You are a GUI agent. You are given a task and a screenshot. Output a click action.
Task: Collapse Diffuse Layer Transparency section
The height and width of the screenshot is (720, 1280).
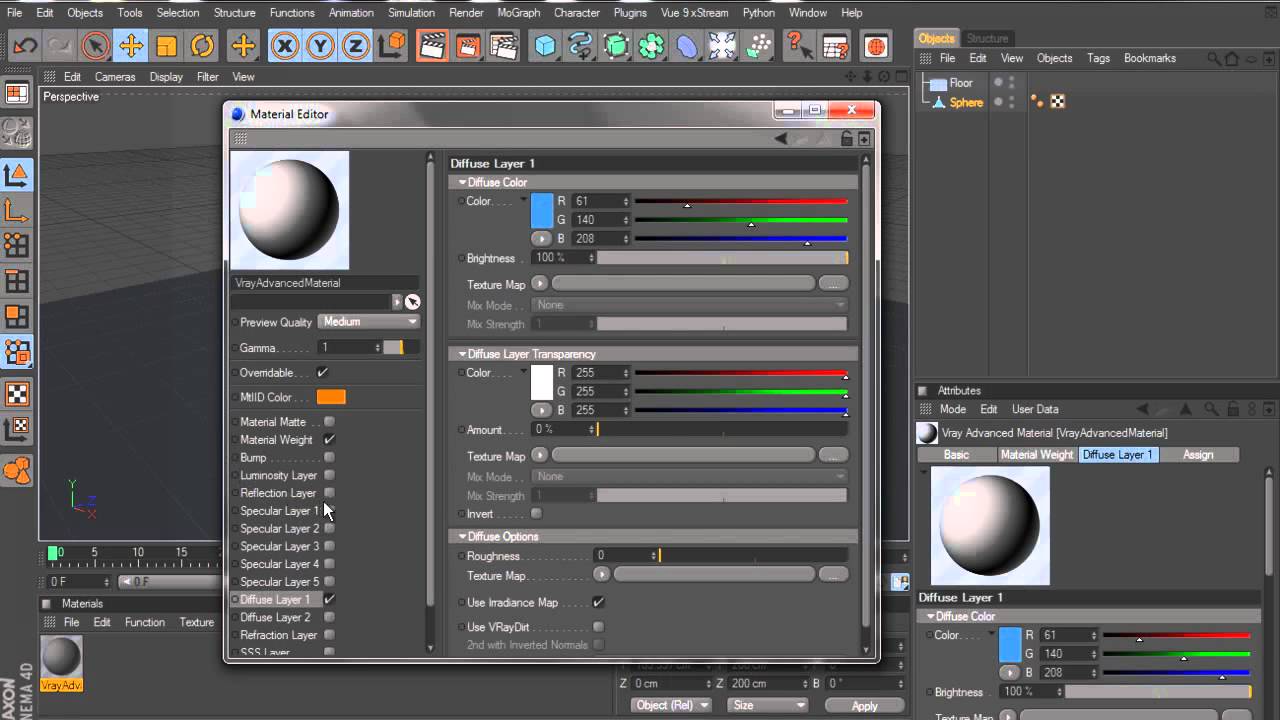click(x=463, y=354)
